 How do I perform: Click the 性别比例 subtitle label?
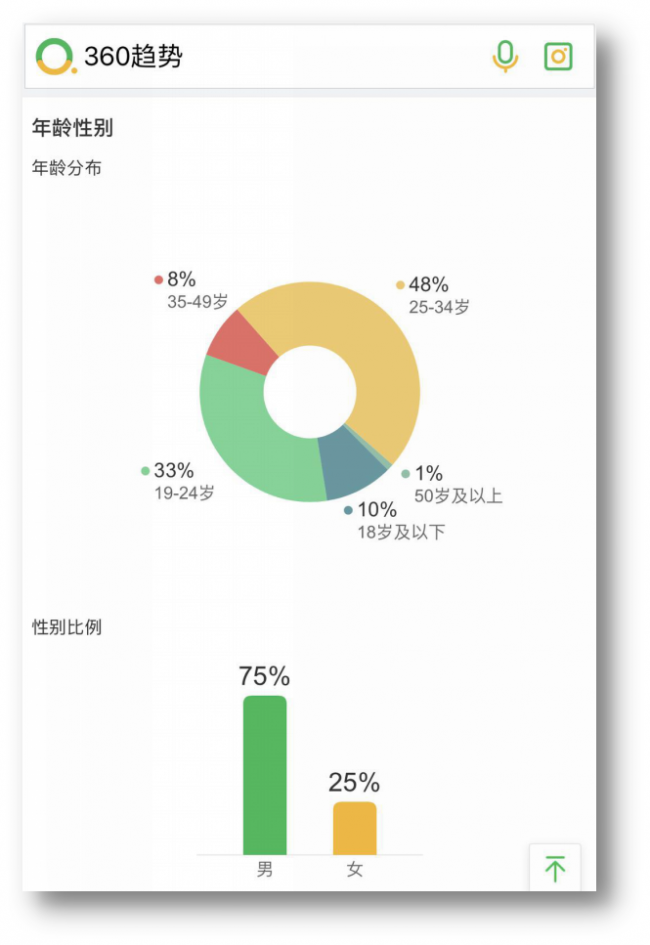67,627
